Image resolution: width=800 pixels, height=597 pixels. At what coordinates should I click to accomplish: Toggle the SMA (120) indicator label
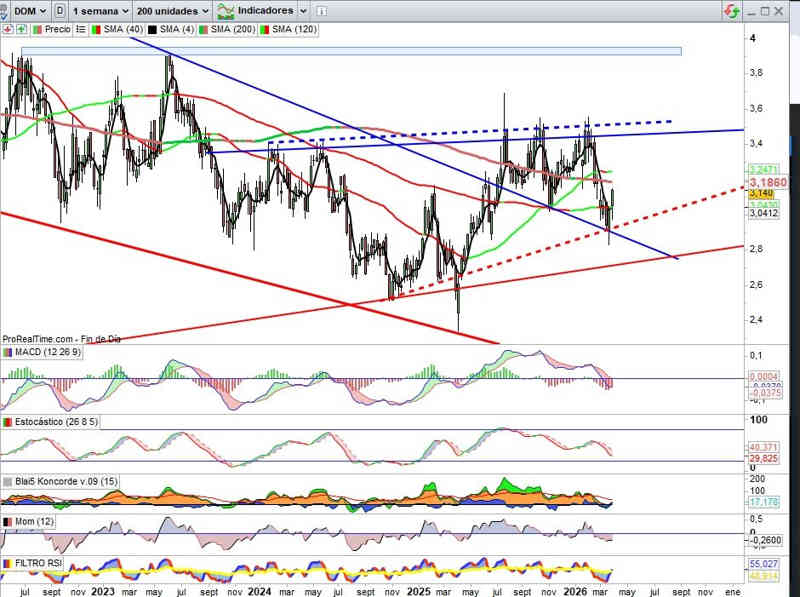click(292, 30)
